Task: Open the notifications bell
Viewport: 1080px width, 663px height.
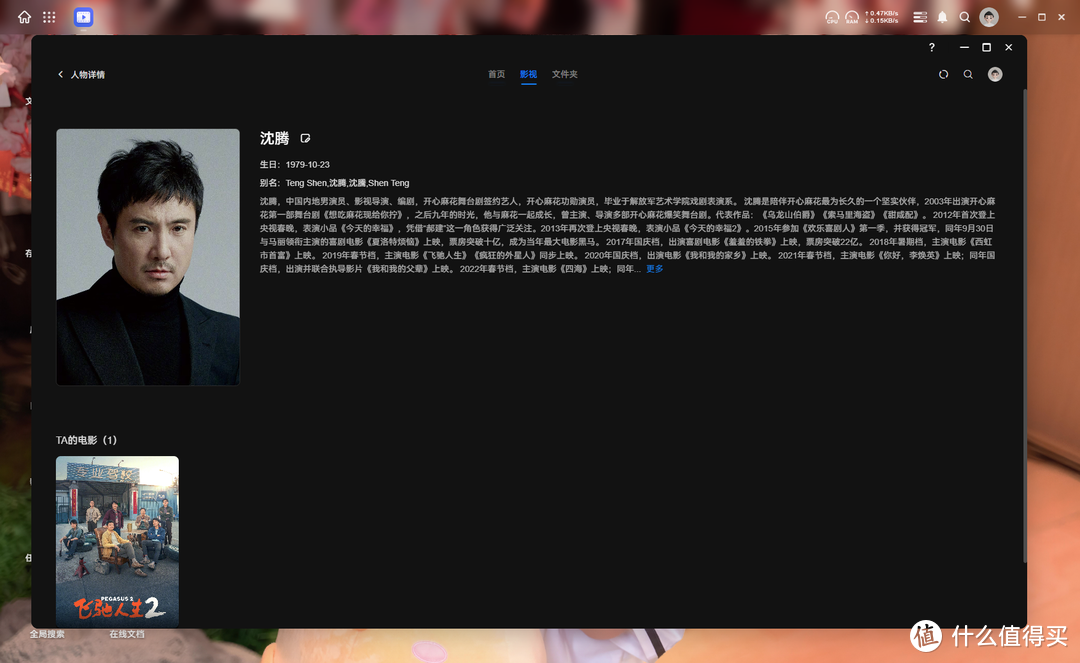Action: (x=942, y=17)
